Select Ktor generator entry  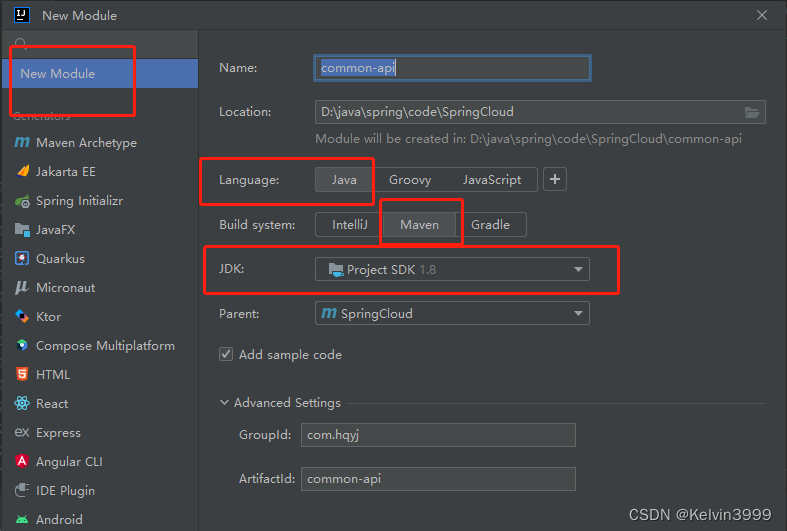click(100, 317)
